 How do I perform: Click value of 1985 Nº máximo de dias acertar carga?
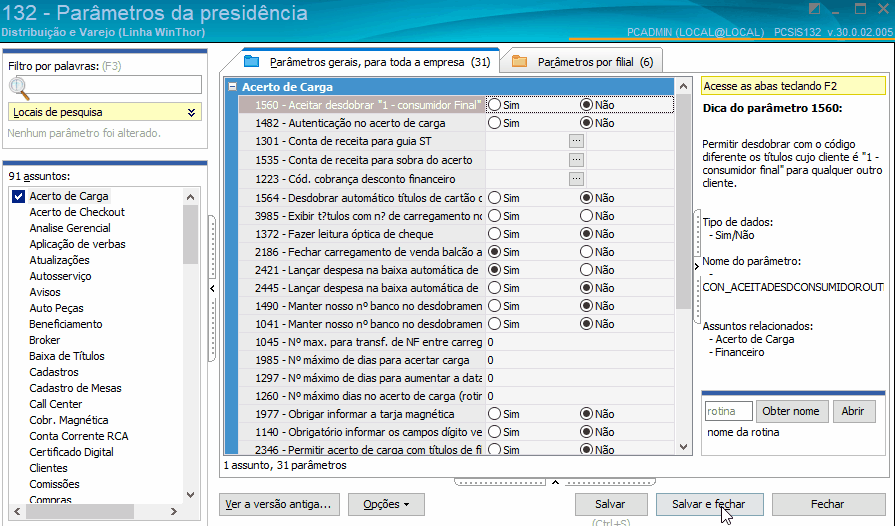579,360
